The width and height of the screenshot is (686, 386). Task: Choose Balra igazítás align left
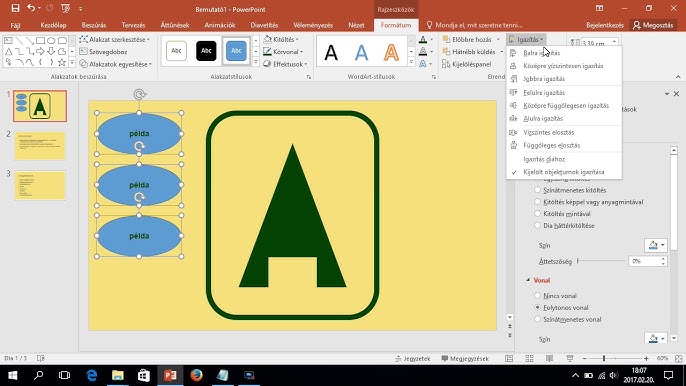[564, 53]
